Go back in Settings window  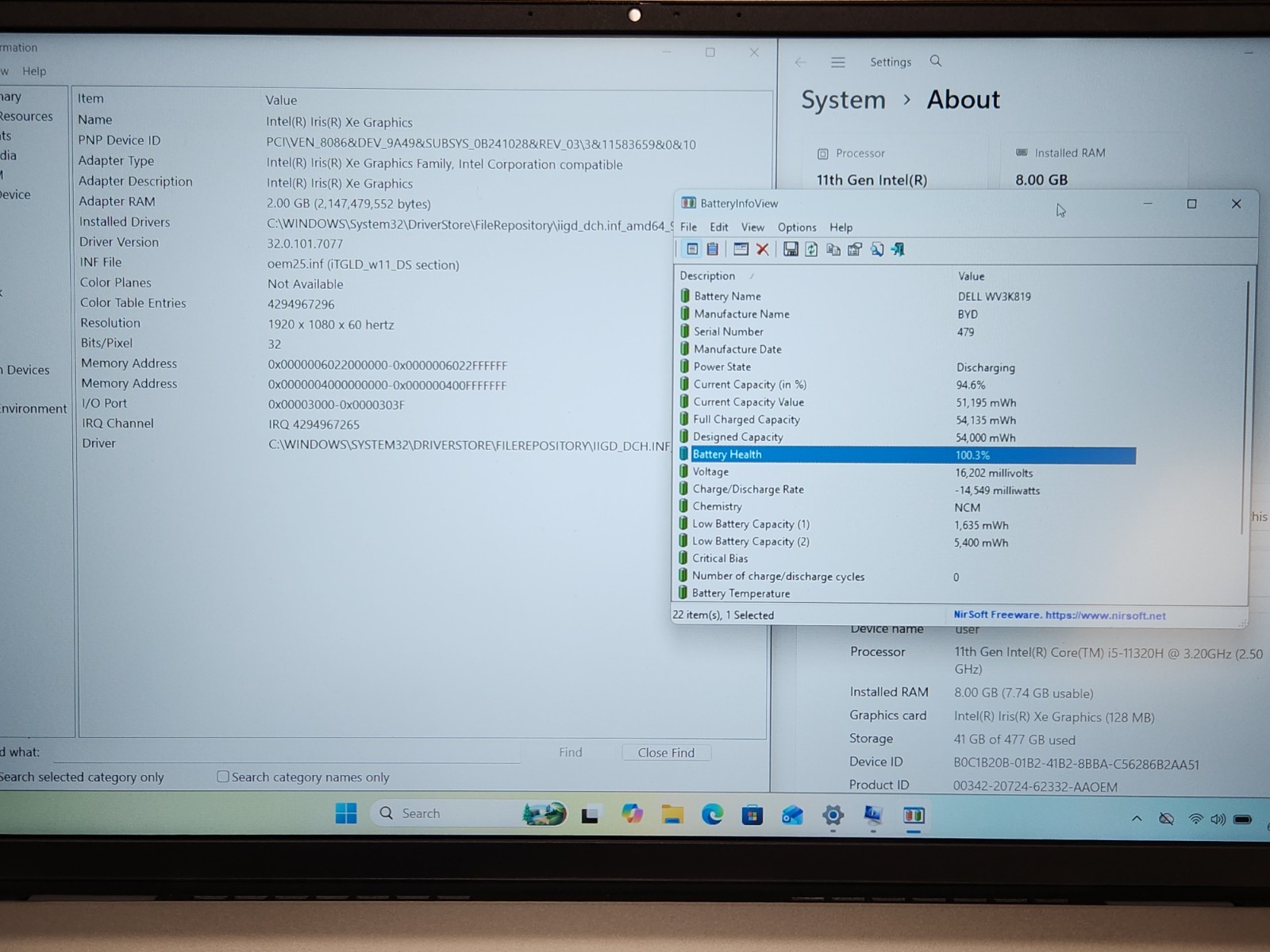[800, 62]
